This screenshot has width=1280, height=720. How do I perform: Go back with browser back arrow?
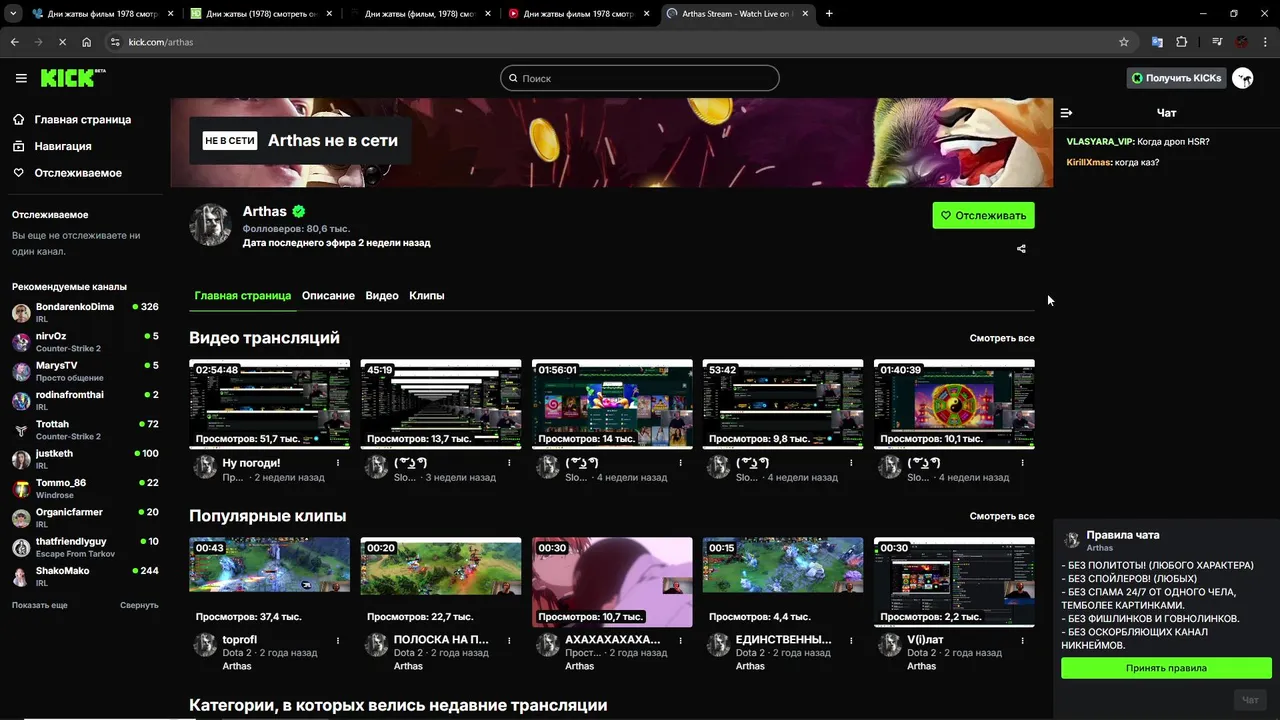click(x=14, y=42)
